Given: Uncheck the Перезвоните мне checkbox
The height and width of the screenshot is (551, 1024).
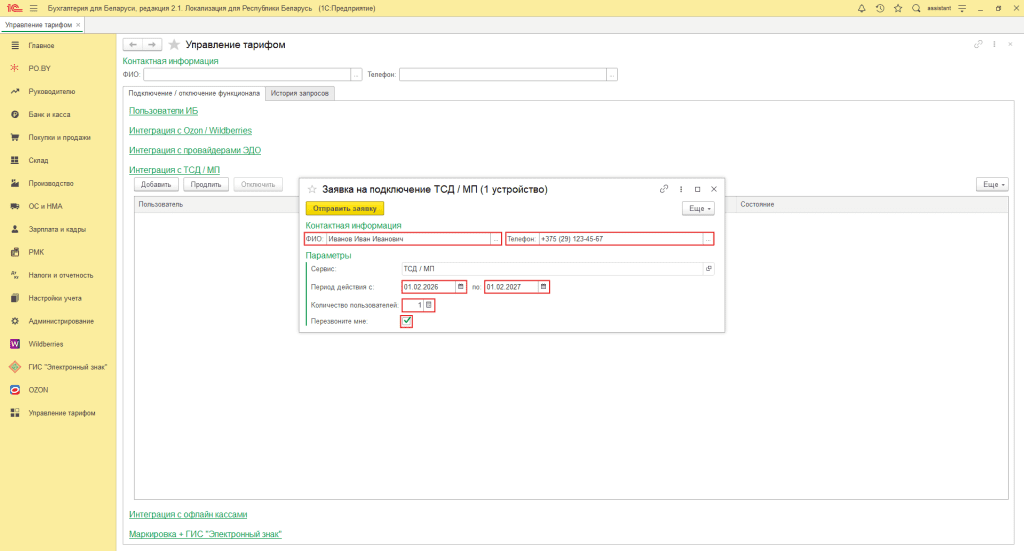Looking at the screenshot, I should point(407,321).
